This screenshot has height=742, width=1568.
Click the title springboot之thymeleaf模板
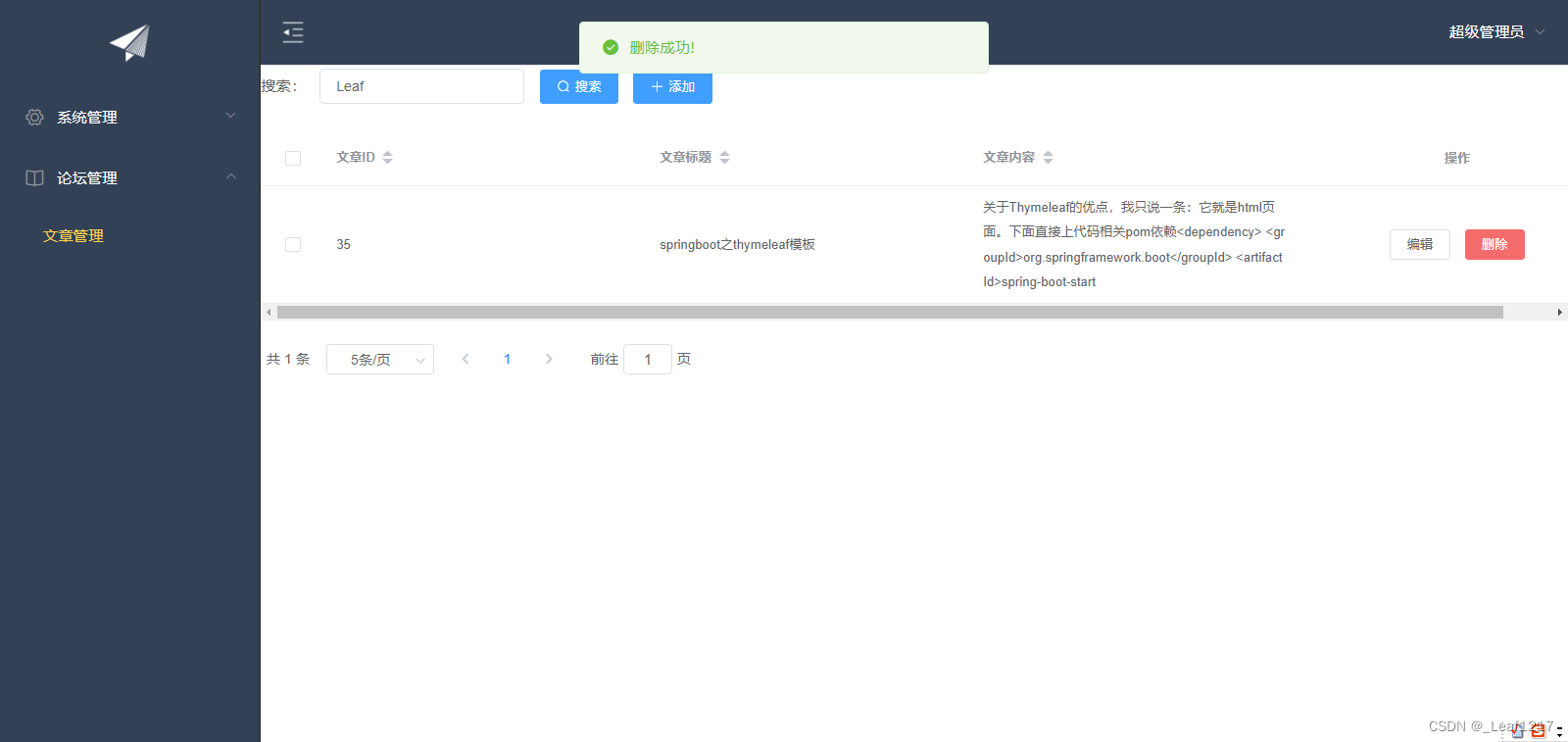click(737, 244)
